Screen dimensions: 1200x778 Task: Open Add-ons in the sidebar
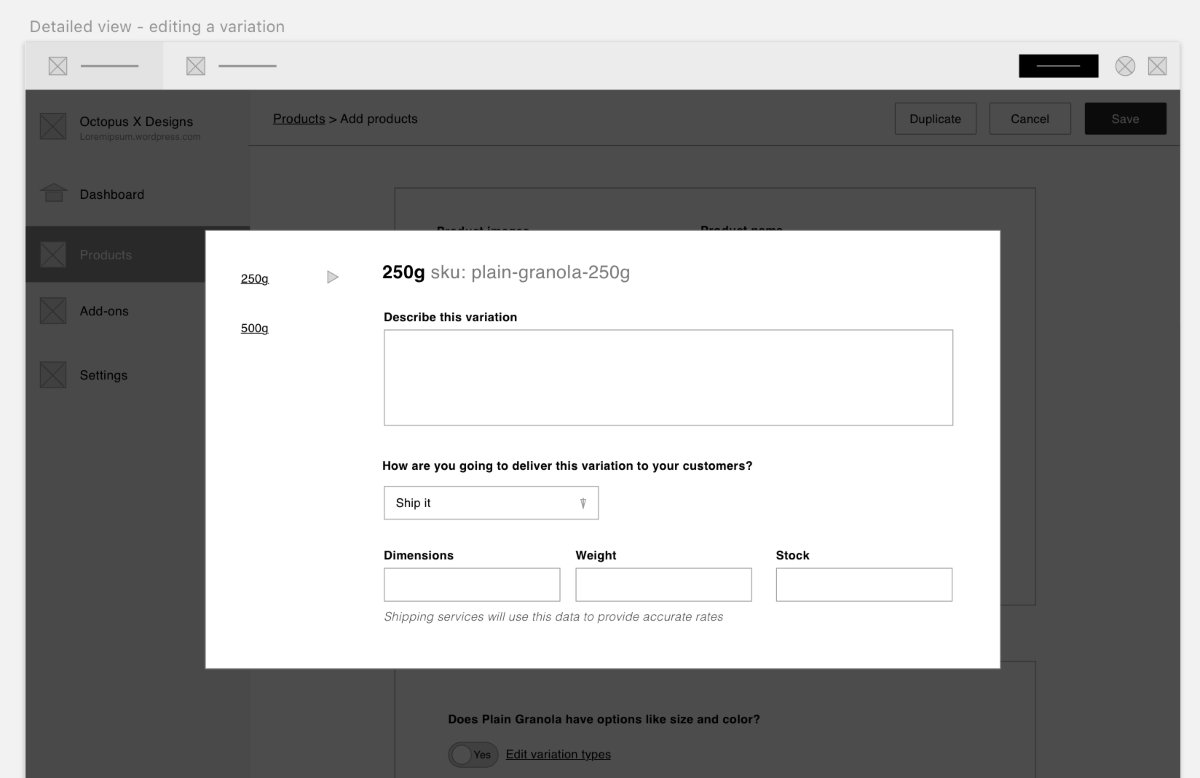(x=104, y=311)
